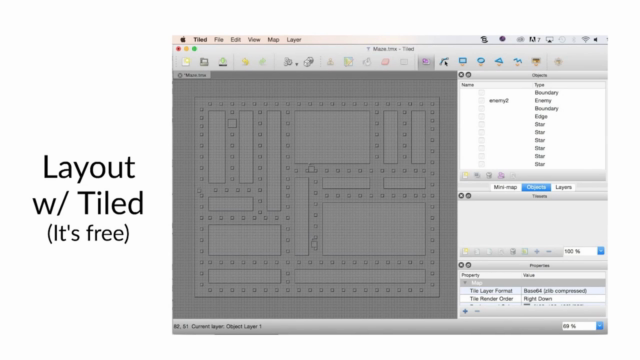Close the Objects panel

pyautogui.click(x=461, y=75)
